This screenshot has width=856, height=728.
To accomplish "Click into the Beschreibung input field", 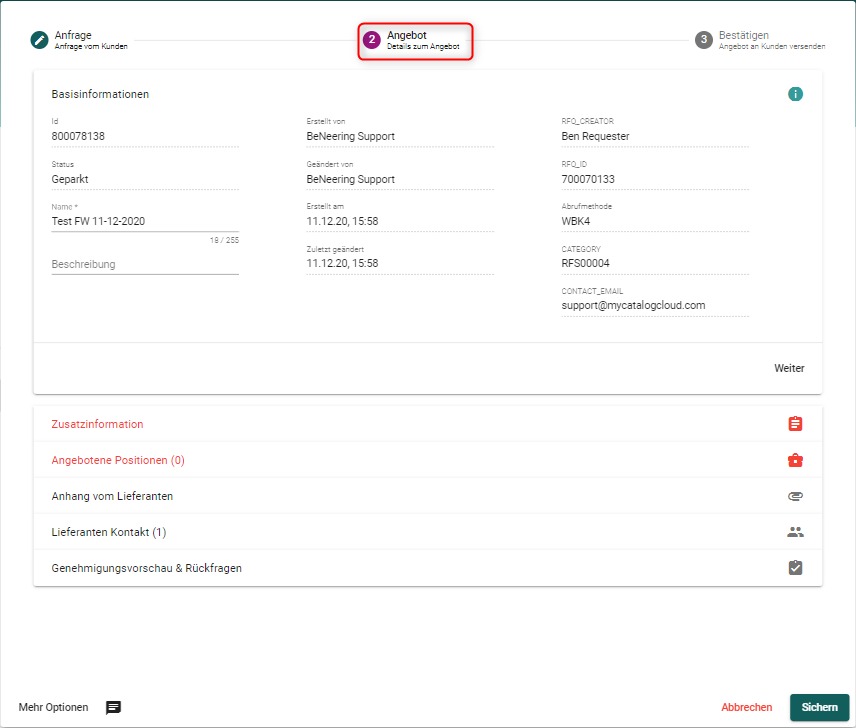I will pyautogui.click(x=145, y=264).
